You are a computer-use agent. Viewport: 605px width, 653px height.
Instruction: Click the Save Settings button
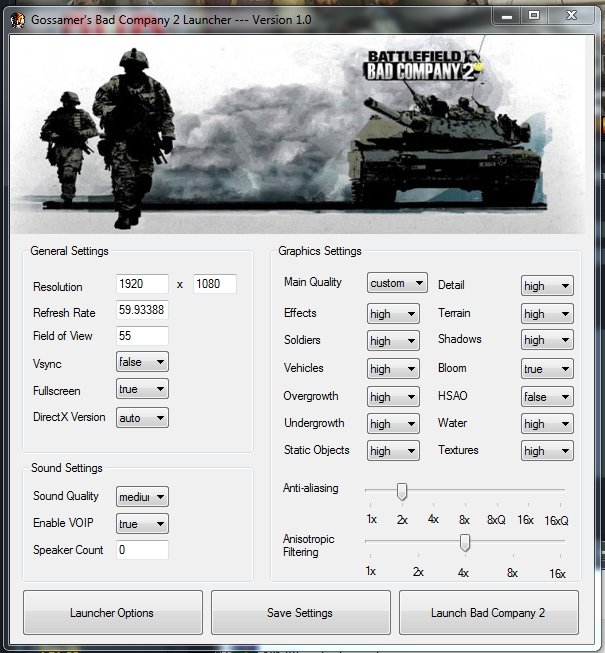301,612
